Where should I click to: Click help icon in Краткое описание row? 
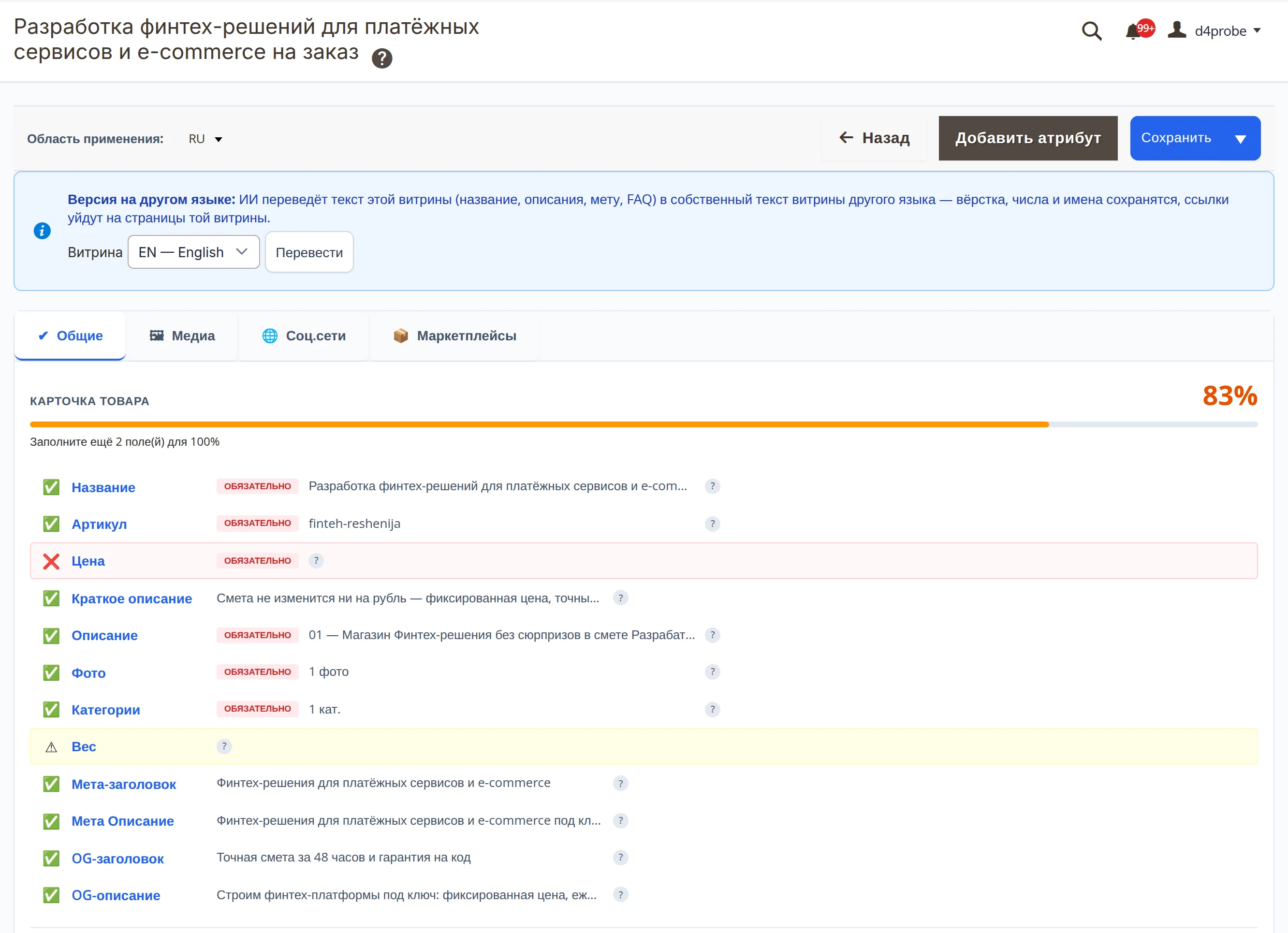[620, 598]
